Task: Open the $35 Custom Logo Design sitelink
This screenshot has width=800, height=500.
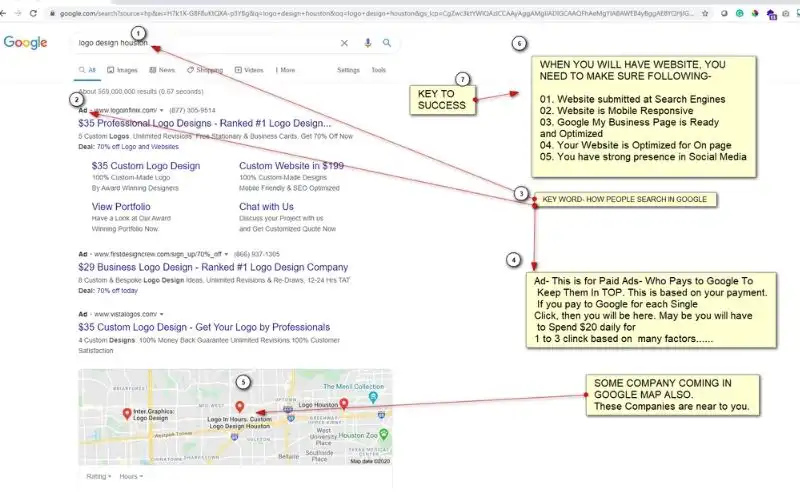Action: coord(146,166)
